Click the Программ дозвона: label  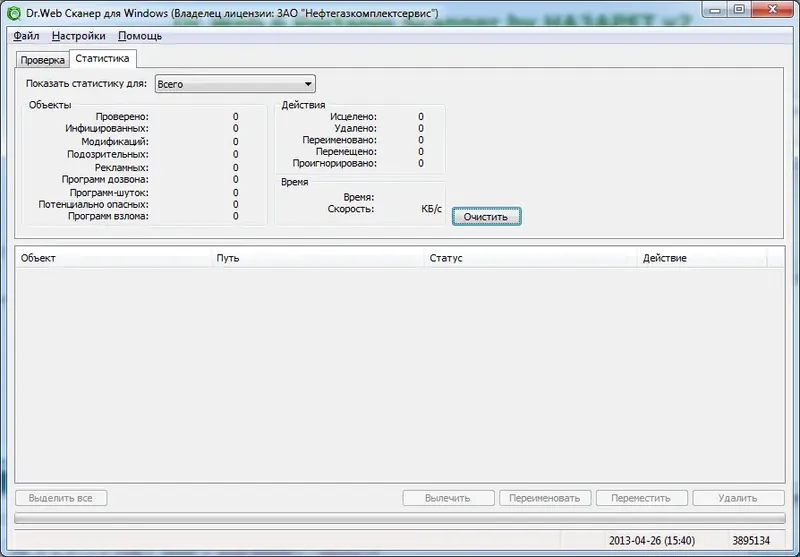pyautogui.click(x=105, y=180)
